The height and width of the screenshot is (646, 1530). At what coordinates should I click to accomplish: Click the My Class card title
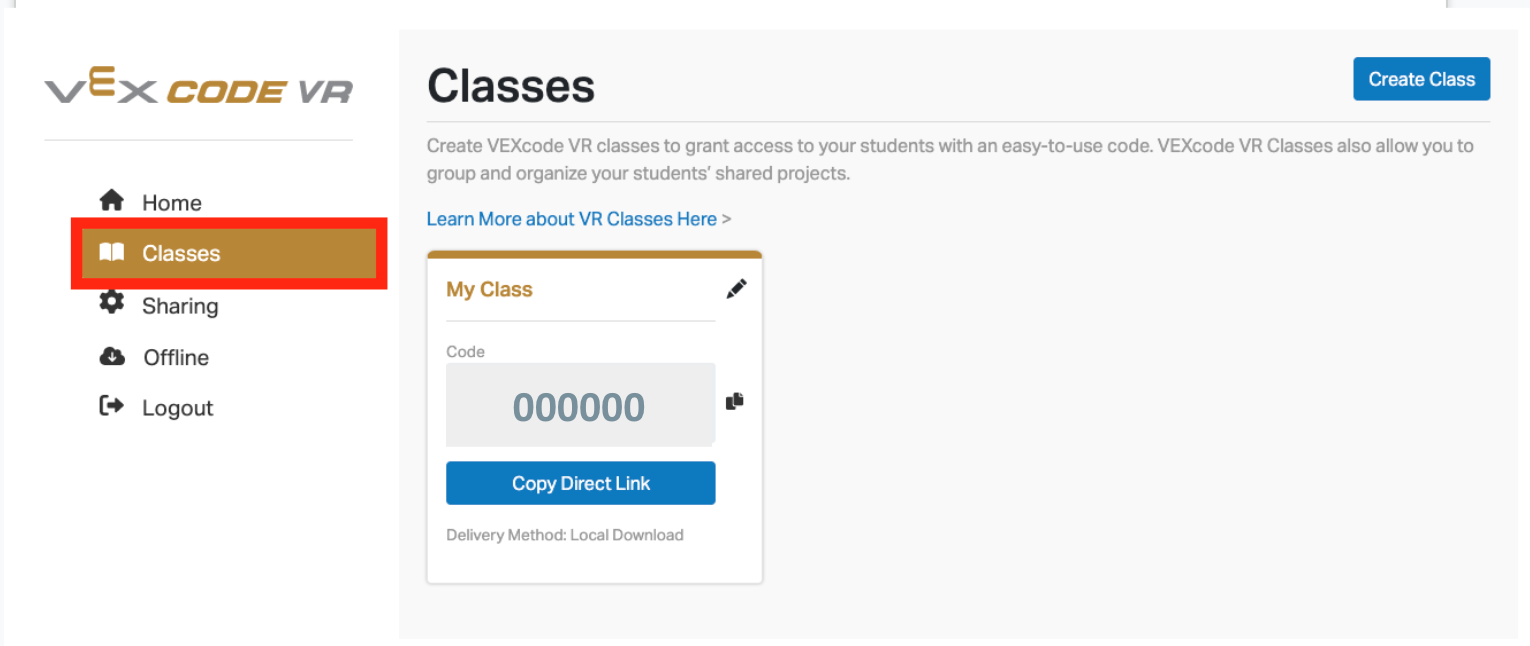489,289
